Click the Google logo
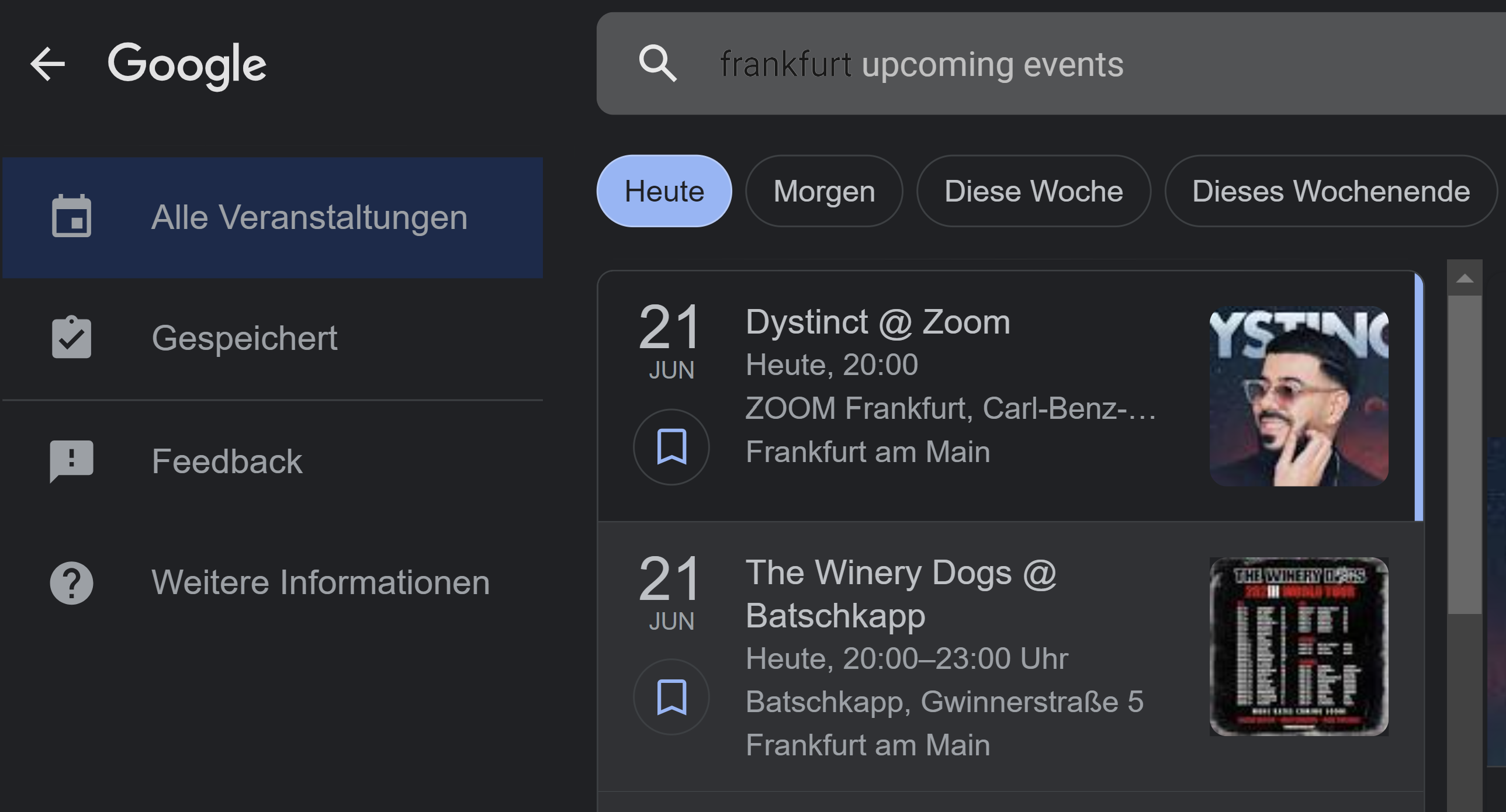Image resolution: width=1506 pixels, height=812 pixels. point(187,64)
